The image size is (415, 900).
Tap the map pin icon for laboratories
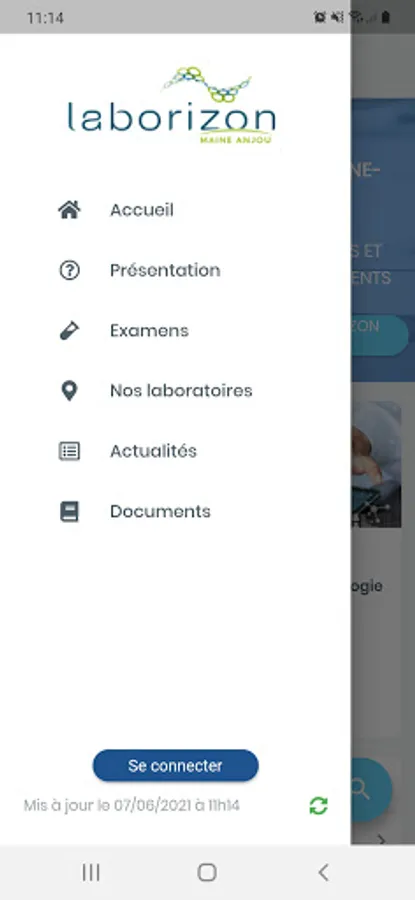click(x=69, y=391)
